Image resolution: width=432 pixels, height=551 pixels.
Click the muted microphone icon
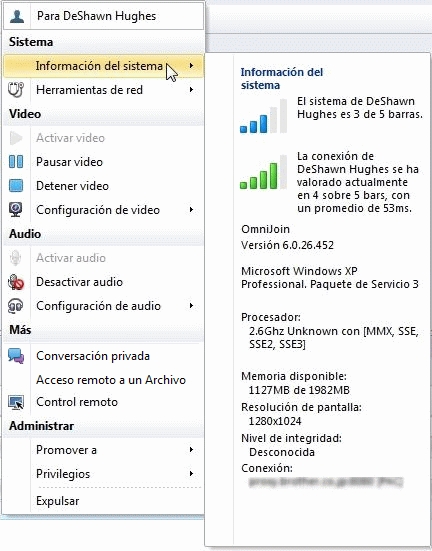tap(16, 282)
